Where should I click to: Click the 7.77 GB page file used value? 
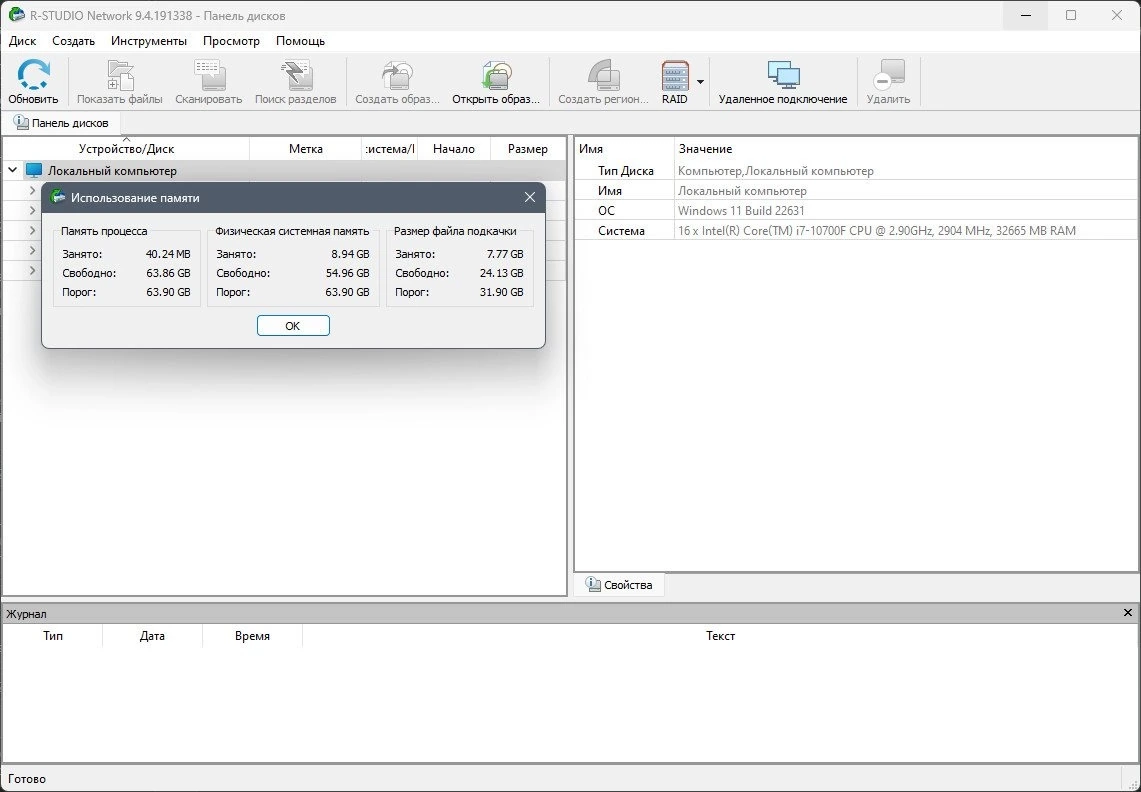click(x=505, y=254)
